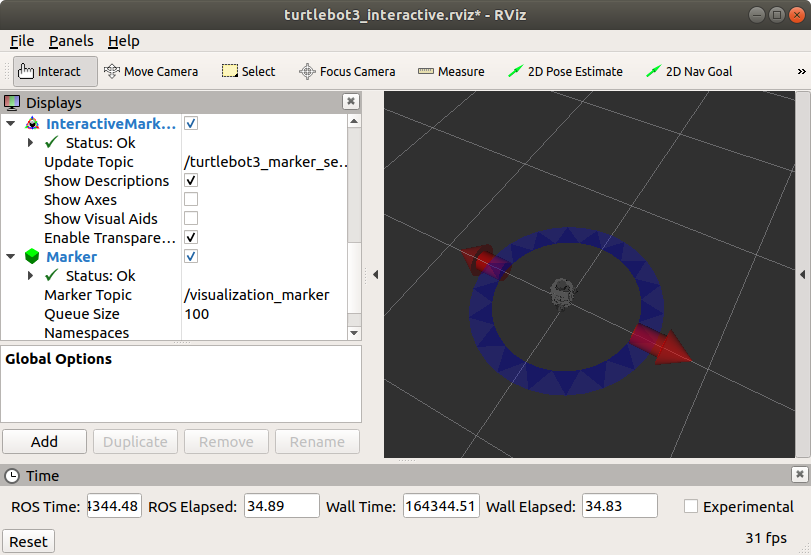Collapse left panel via viewport arrow
Image resolution: width=811 pixels, height=555 pixels.
pos(376,275)
